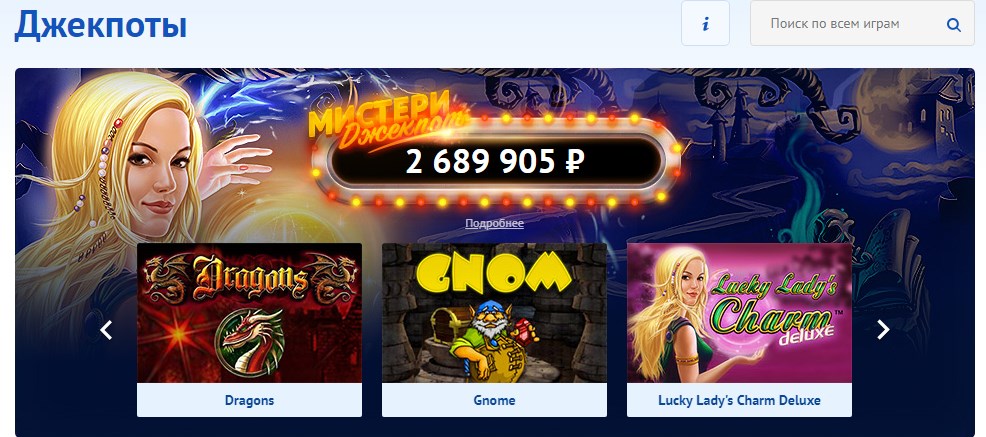986x437 pixels.
Task: Click the magnifier search icon
Action: [953, 25]
